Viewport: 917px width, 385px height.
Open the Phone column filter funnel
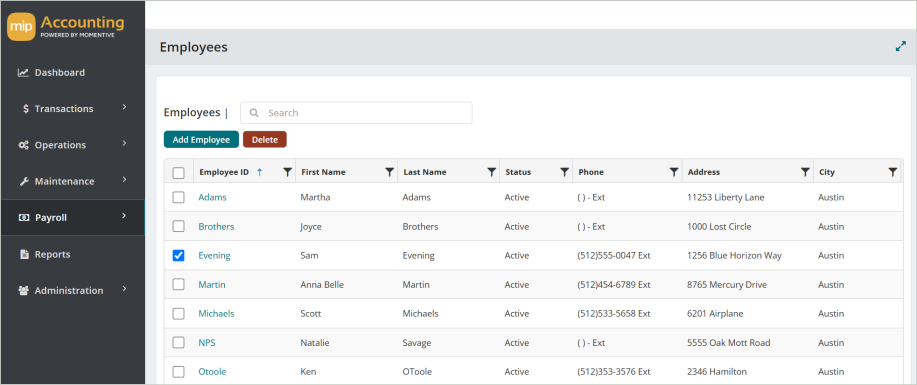point(674,172)
